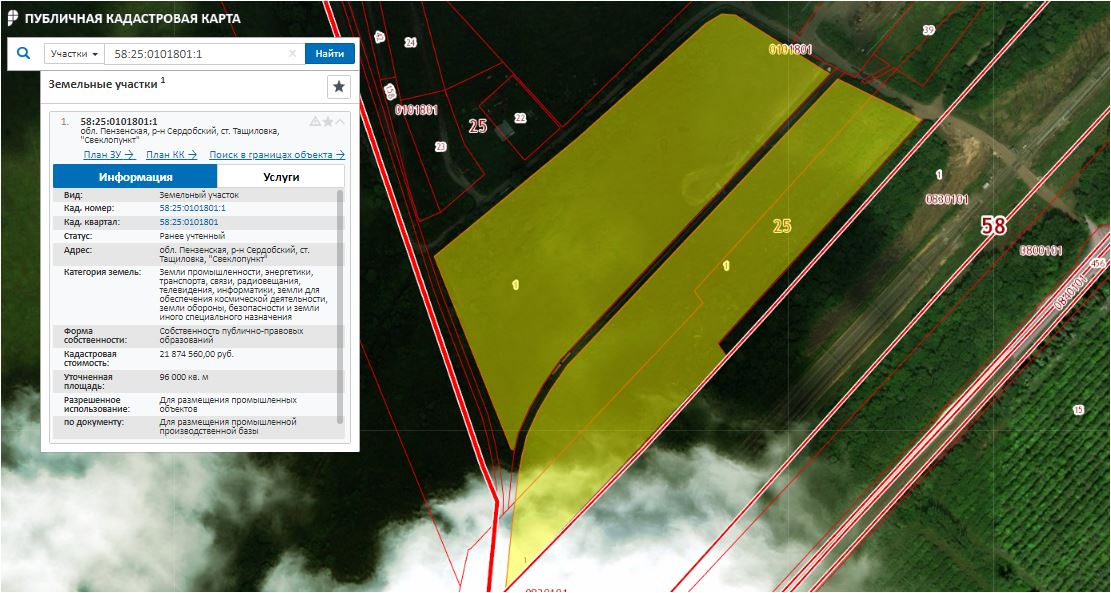The width and height of the screenshot is (1111, 593).
Task: Click into the cadastral number search field
Action: pos(195,54)
